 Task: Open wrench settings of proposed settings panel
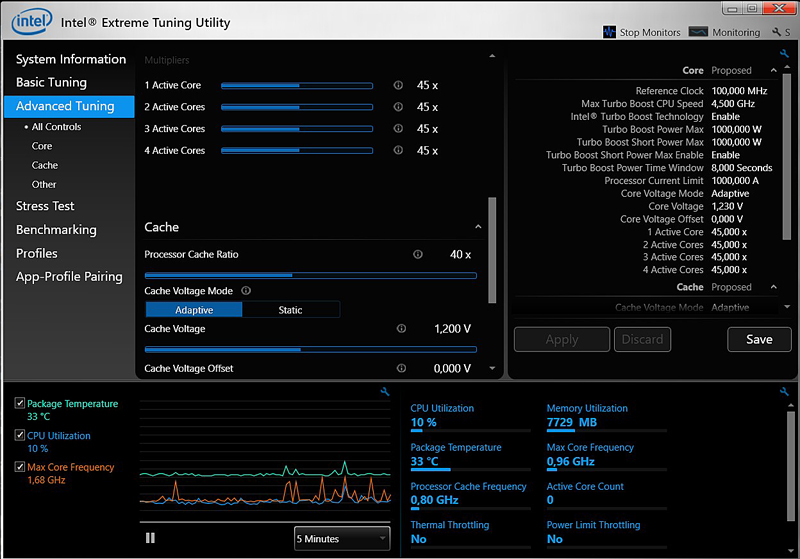pos(784,54)
